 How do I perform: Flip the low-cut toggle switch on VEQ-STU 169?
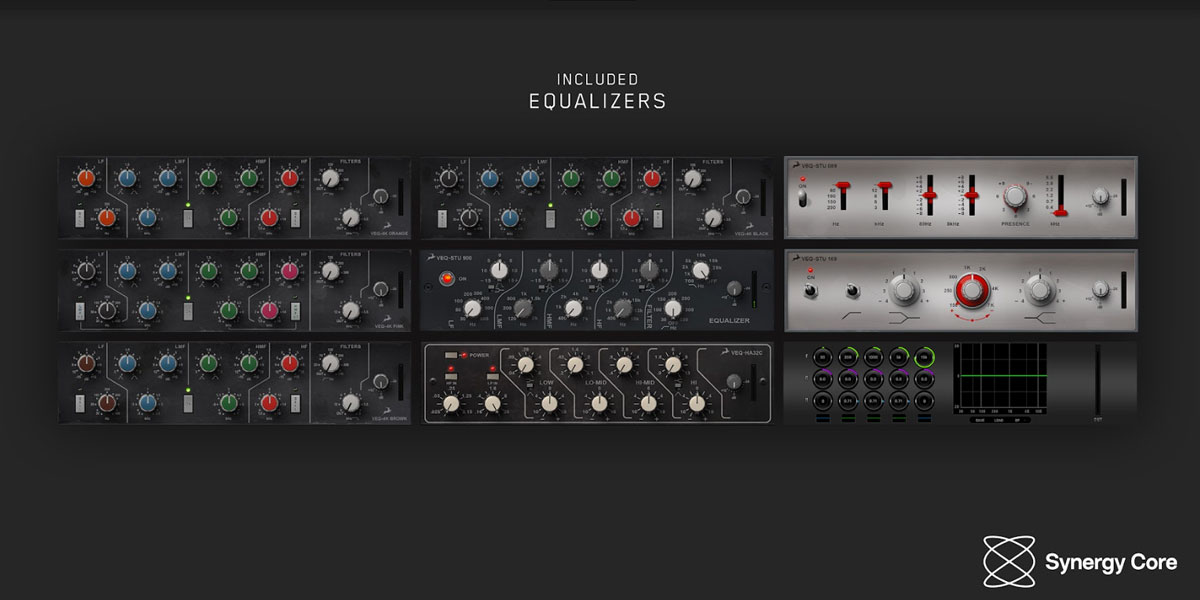(x=853, y=290)
